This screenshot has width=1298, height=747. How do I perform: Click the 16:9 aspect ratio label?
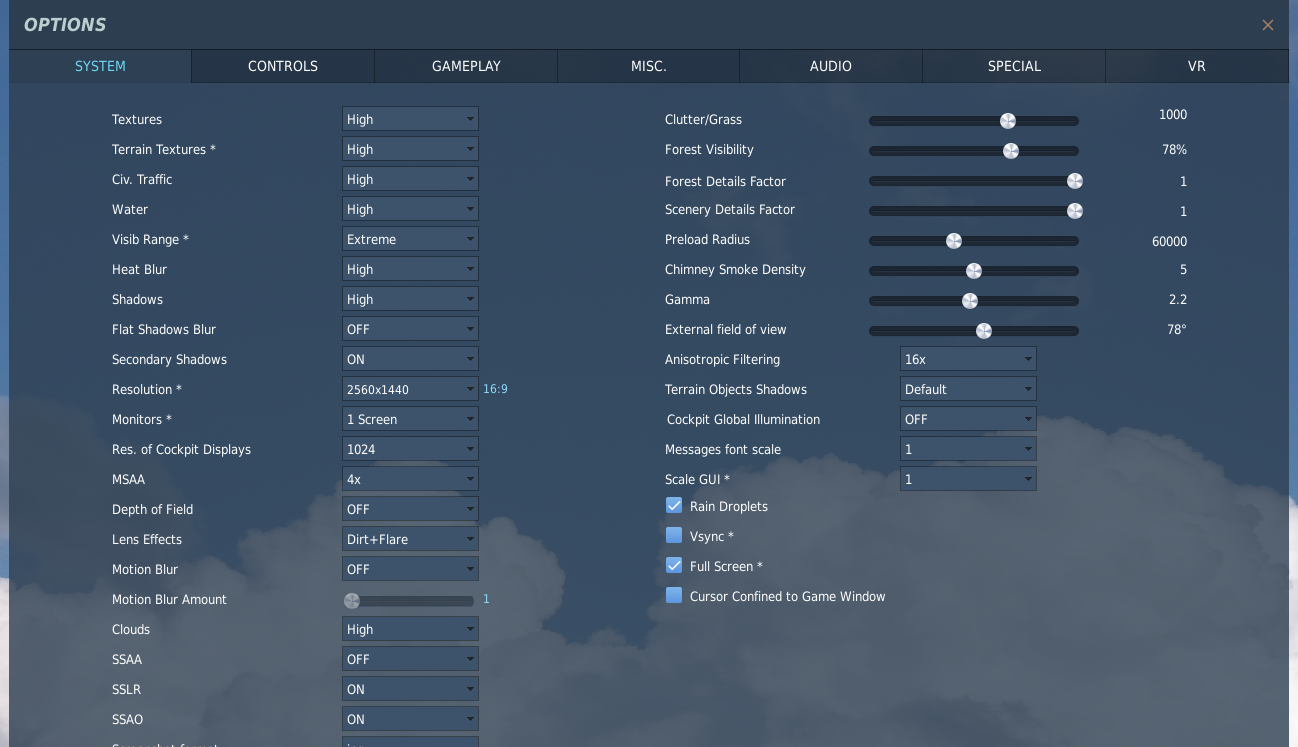point(495,389)
